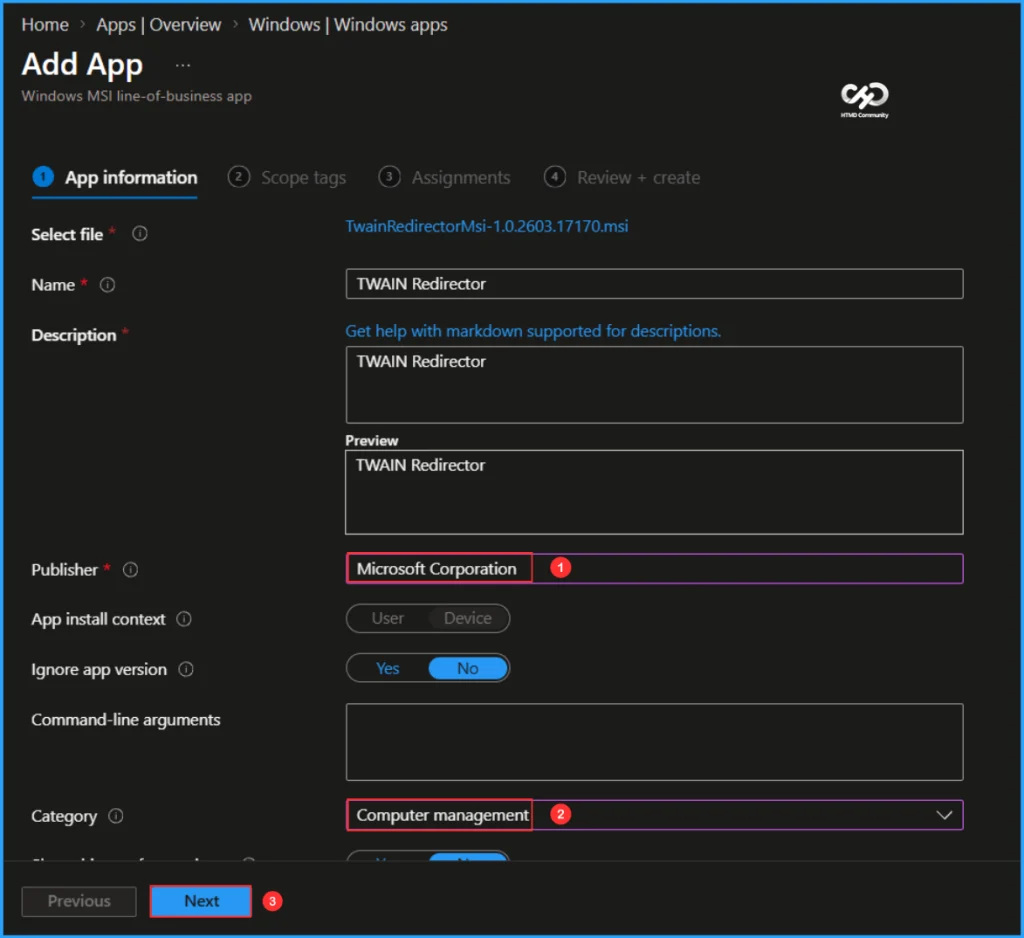Click the 'Ignore app version' label
Image resolution: width=1024 pixels, height=938 pixels.
pos(99,670)
